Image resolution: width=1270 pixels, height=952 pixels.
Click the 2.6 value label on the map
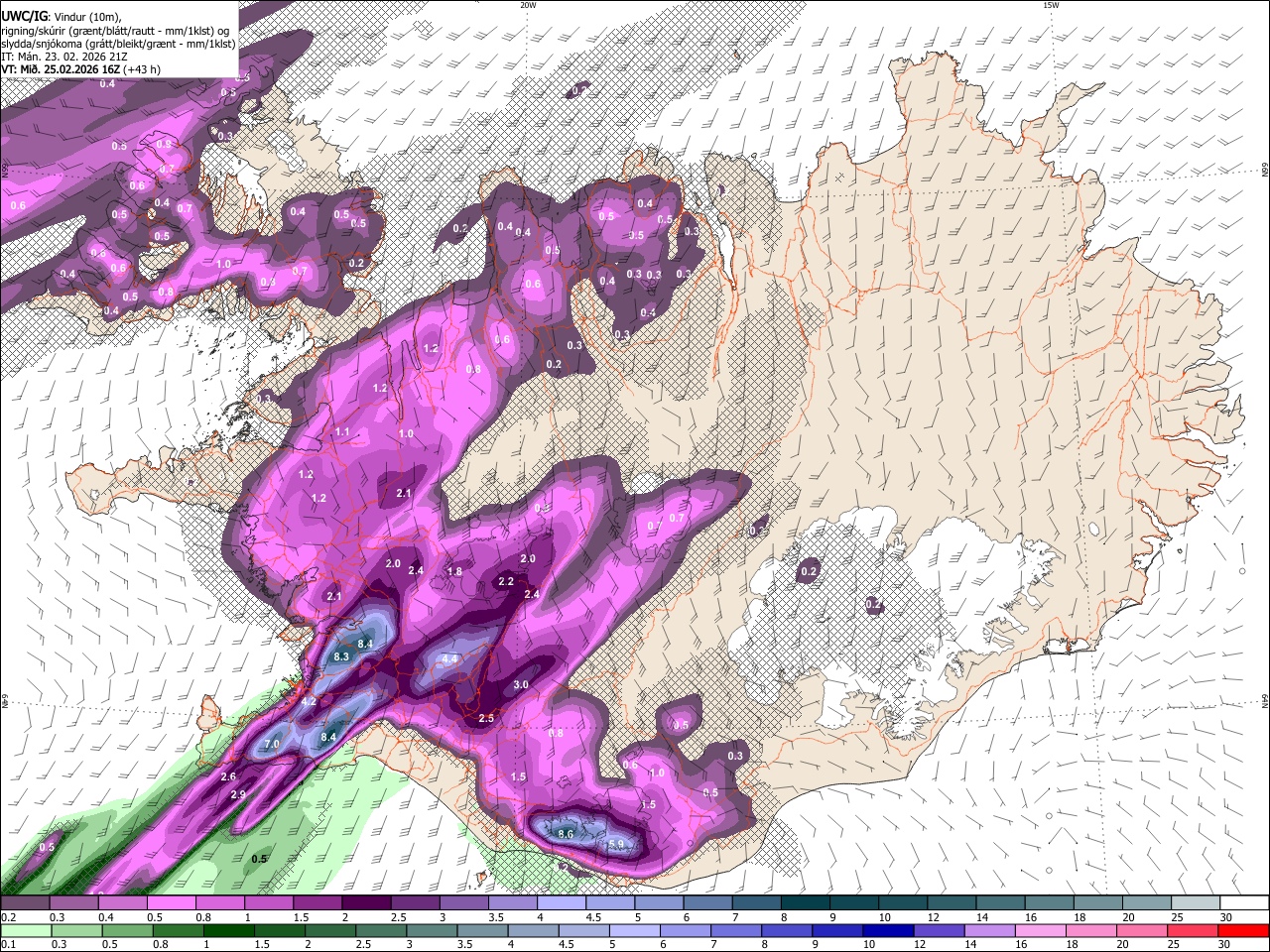tap(228, 776)
